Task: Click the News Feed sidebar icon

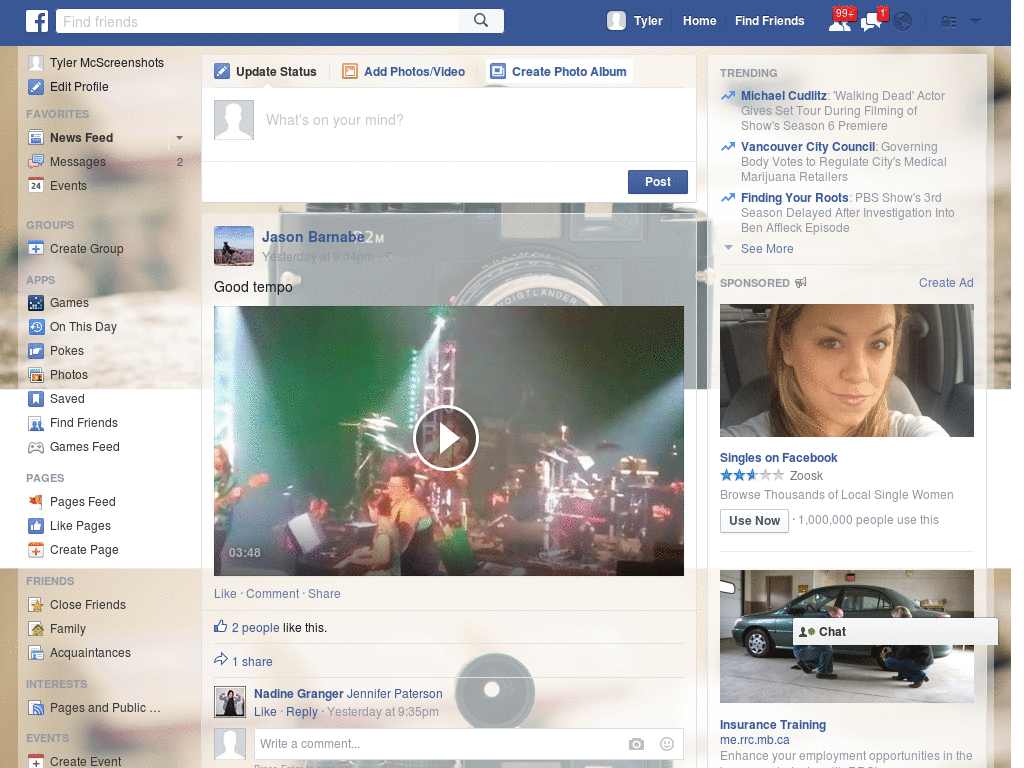Action: pyautogui.click(x=36, y=138)
